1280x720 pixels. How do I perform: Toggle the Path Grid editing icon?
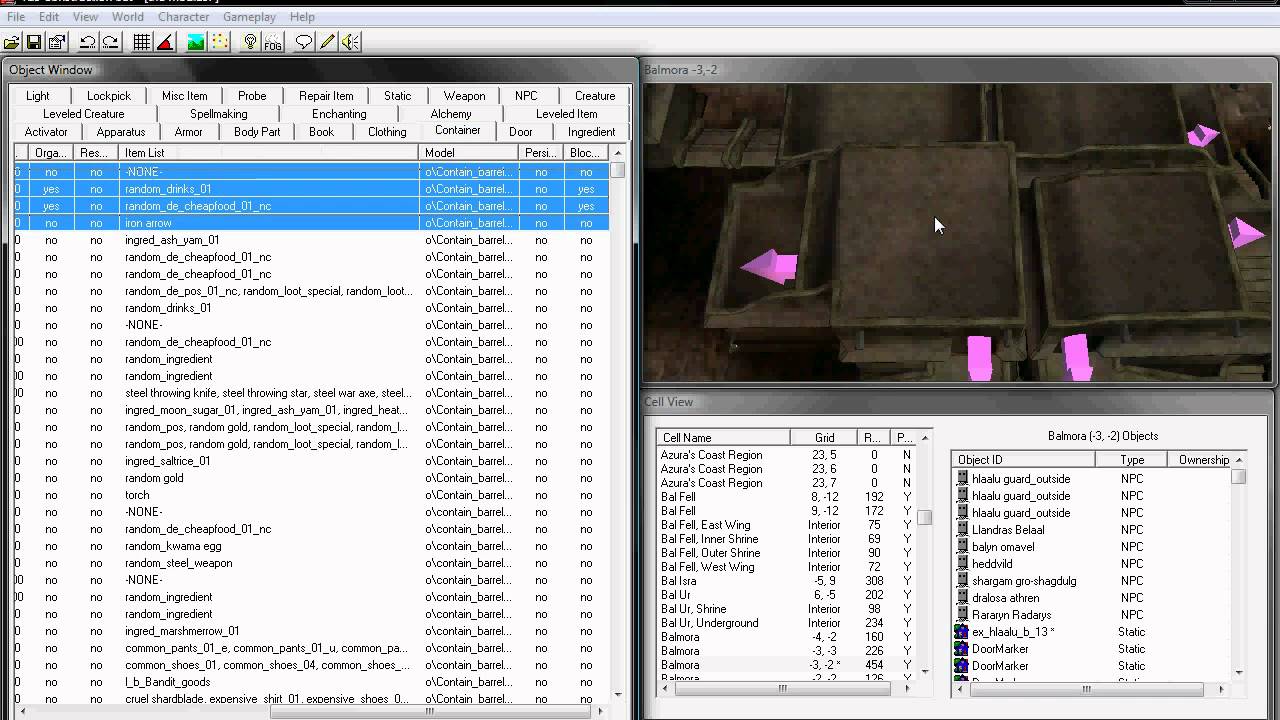click(220, 42)
